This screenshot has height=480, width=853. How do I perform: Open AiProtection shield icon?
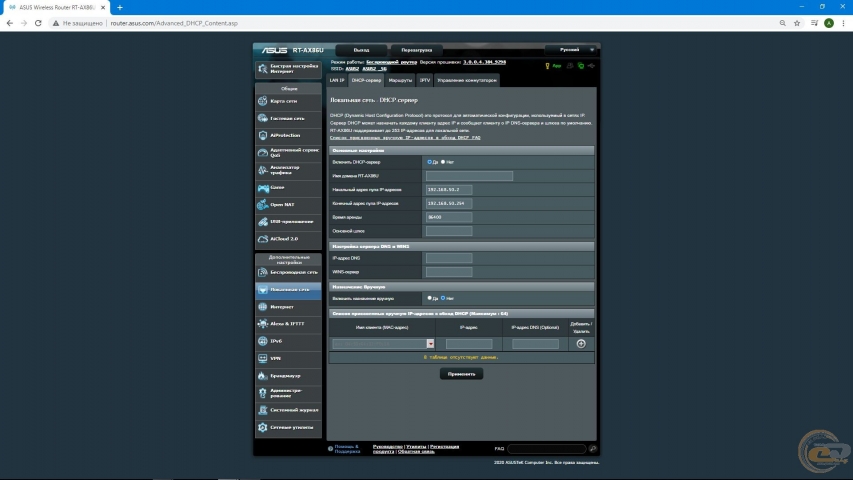(x=263, y=135)
